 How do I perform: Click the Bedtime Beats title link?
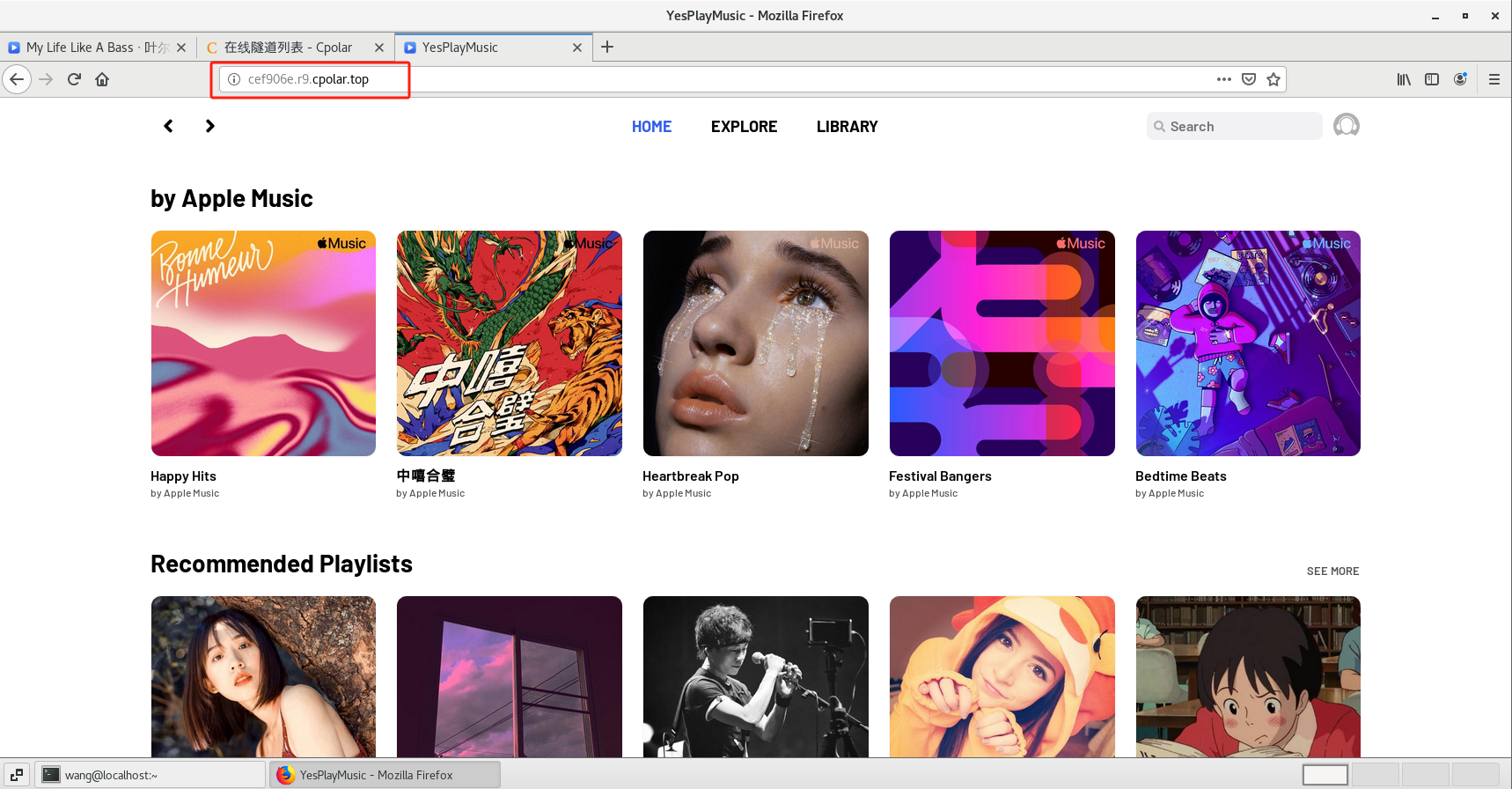1181,476
